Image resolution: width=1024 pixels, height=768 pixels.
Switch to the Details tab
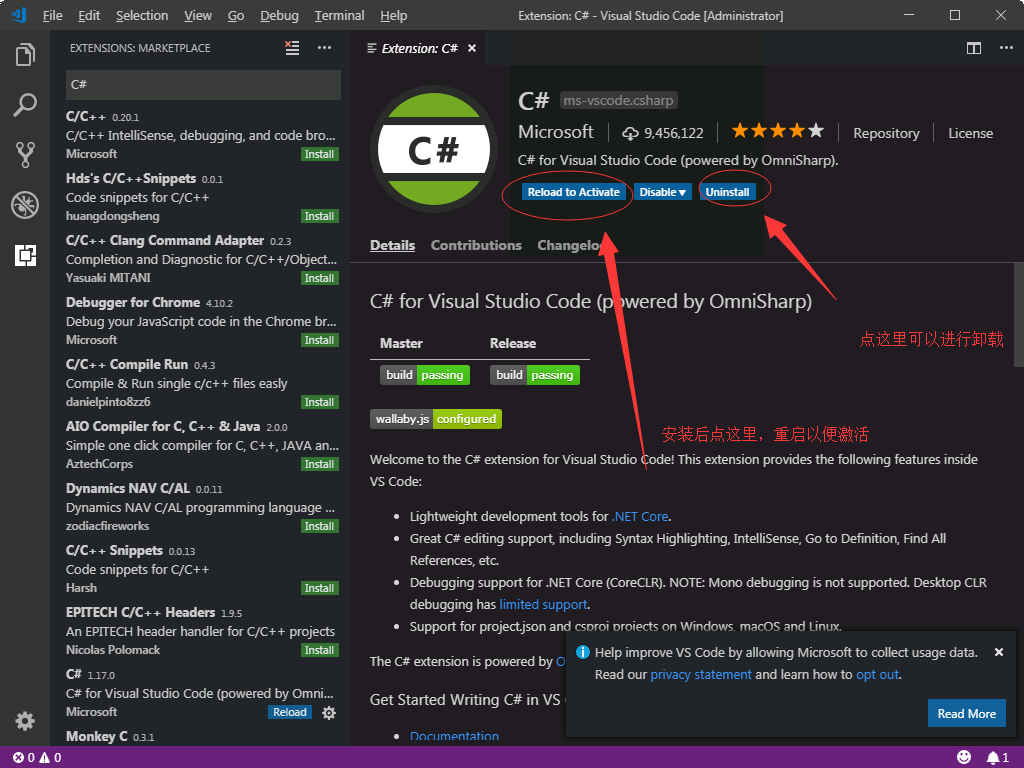(x=392, y=246)
